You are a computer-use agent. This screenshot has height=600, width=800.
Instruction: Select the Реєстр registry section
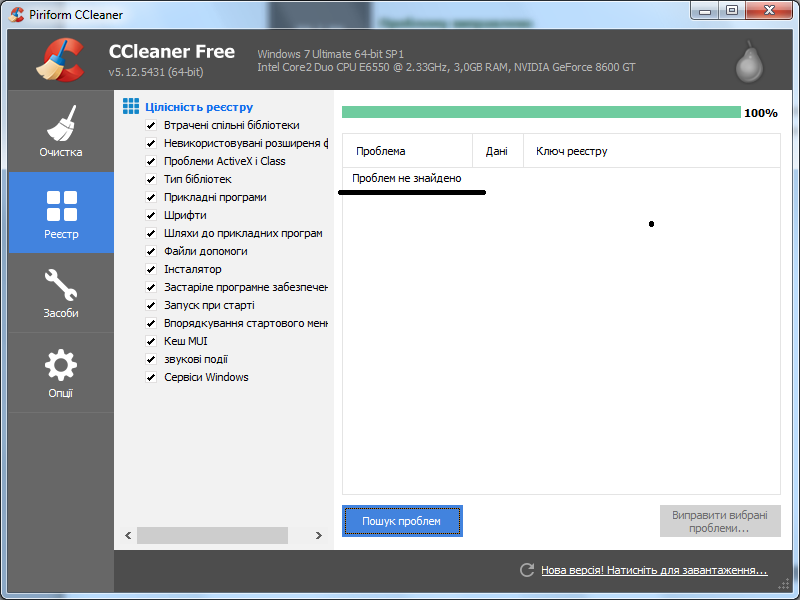[61, 212]
